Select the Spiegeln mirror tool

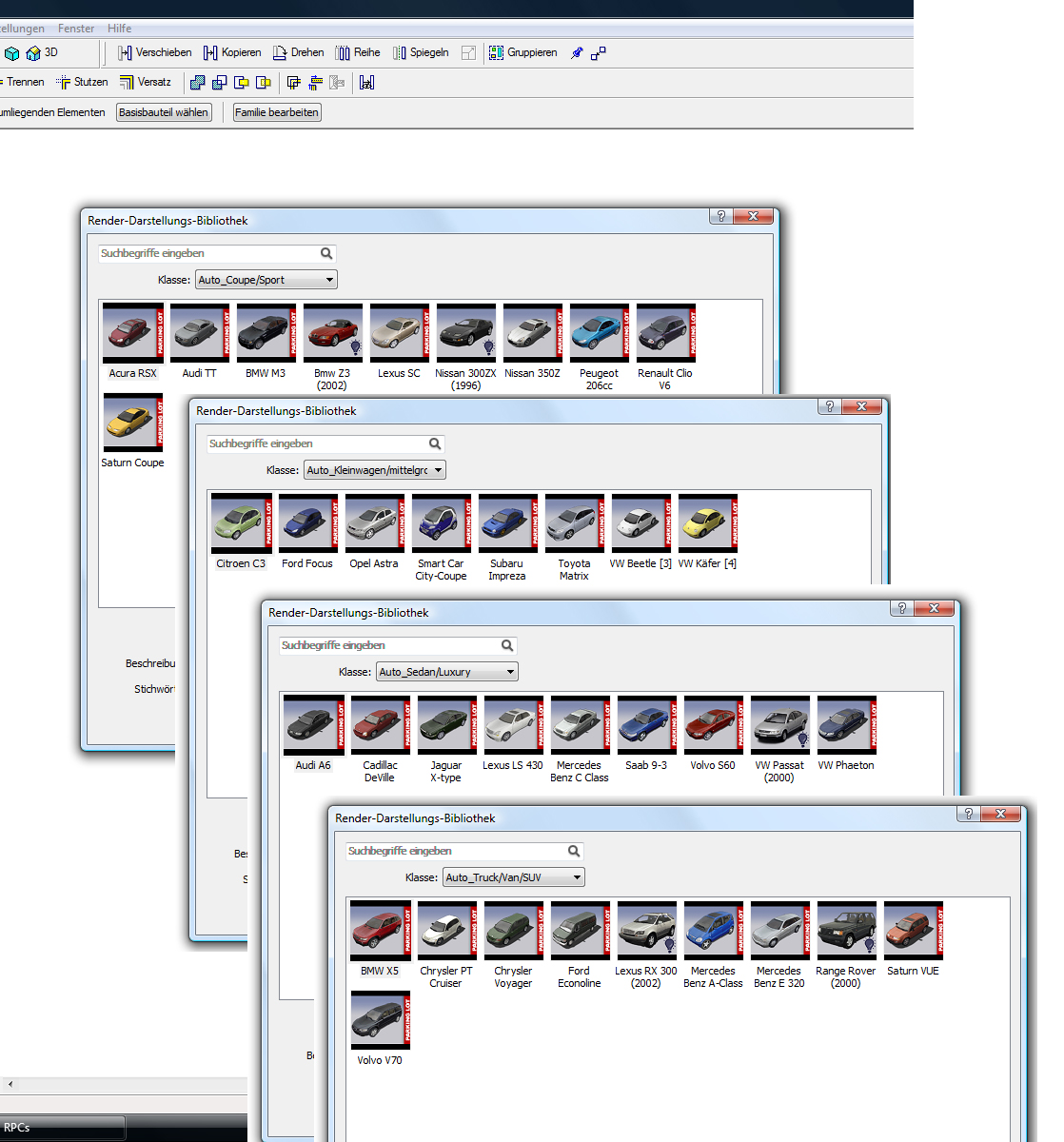tap(421, 53)
